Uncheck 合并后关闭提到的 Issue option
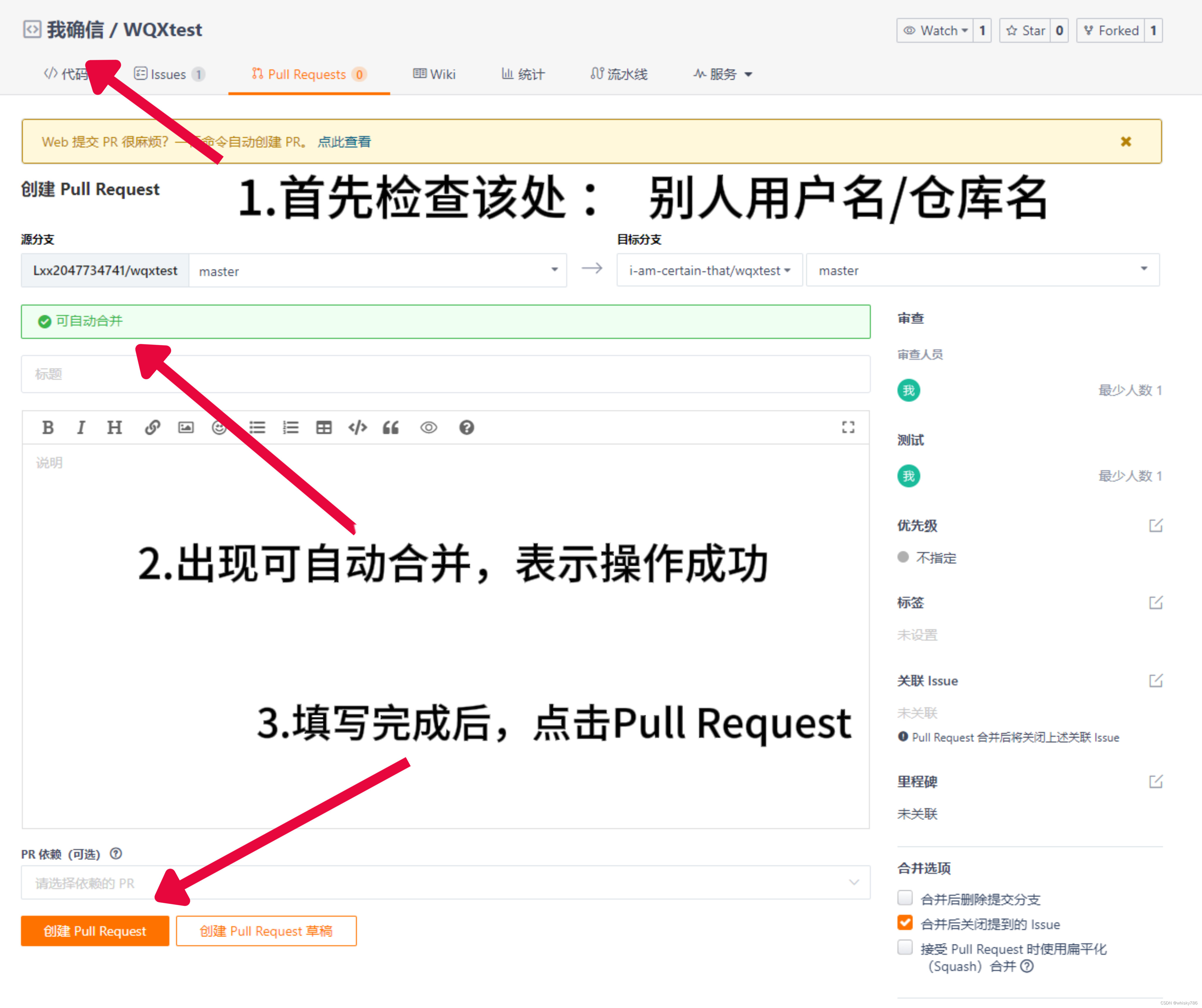1202x1008 pixels. [904, 922]
